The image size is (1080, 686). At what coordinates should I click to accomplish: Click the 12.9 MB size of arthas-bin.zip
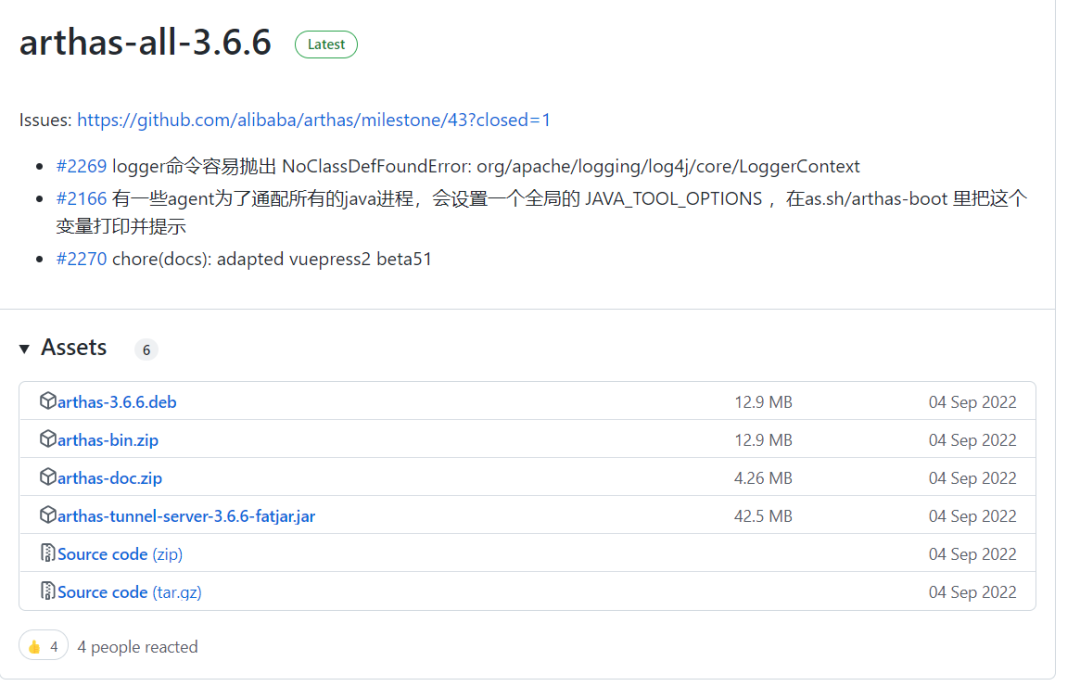(x=763, y=440)
